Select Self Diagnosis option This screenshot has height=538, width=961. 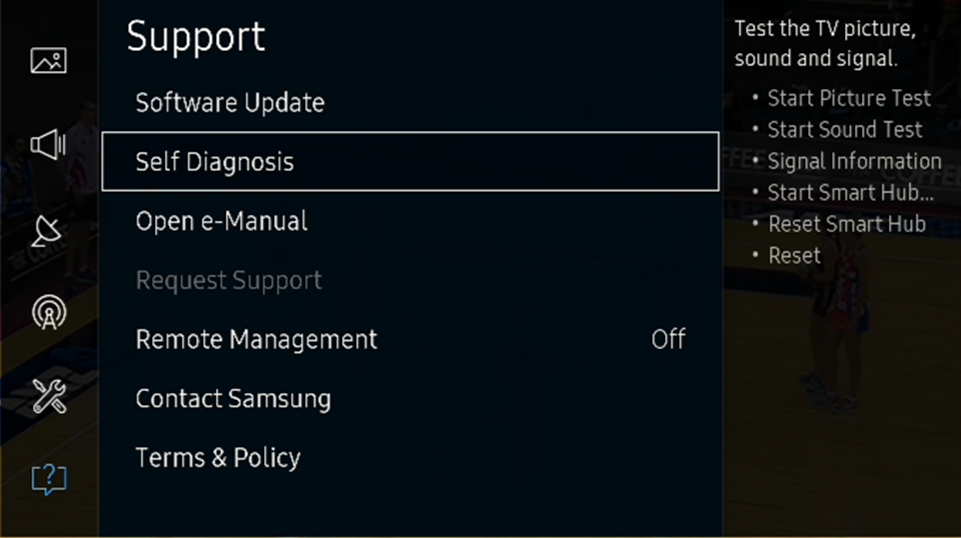pos(411,161)
